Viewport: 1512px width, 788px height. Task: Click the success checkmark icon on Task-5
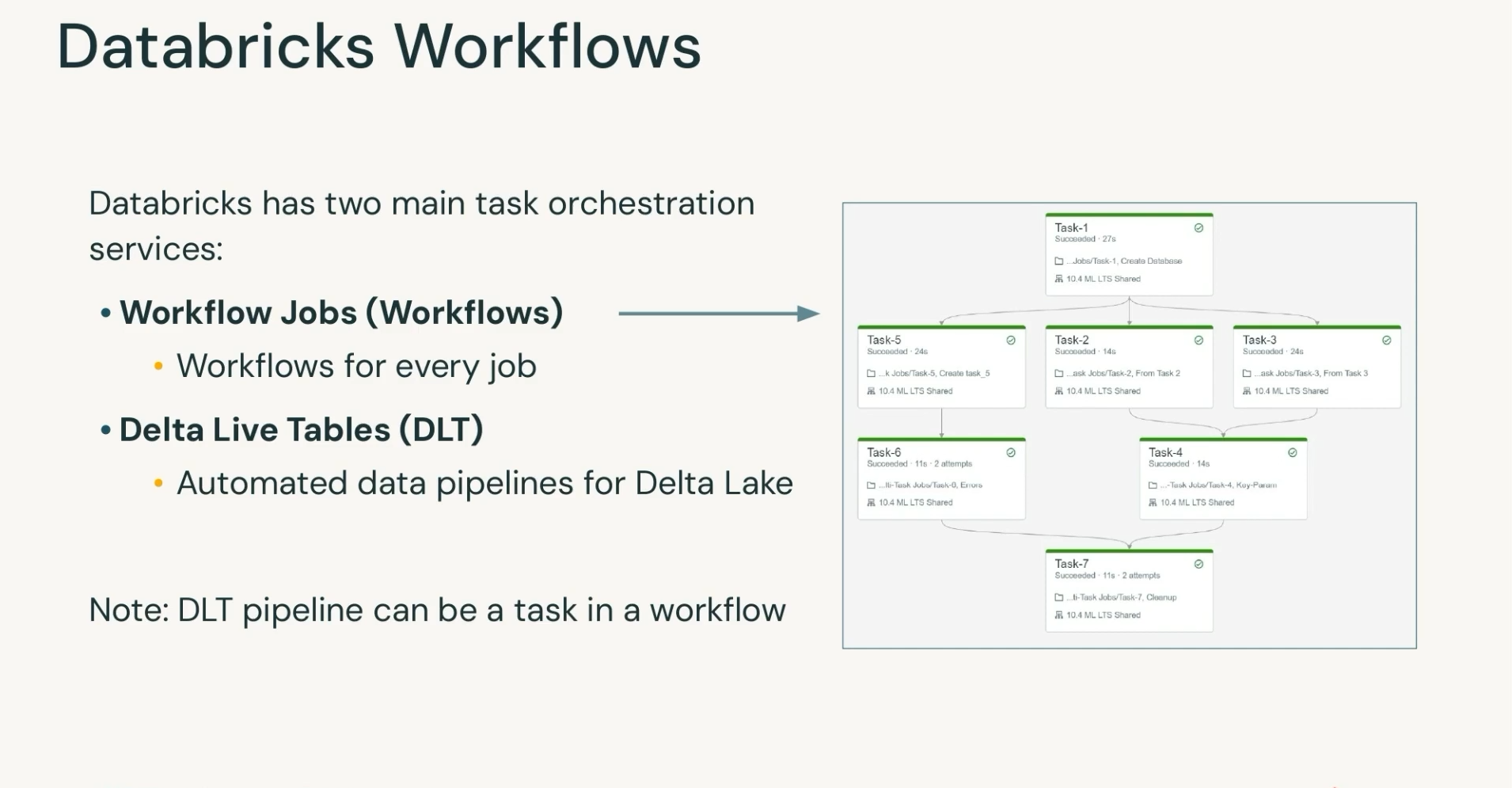click(x=1011, y=341)
